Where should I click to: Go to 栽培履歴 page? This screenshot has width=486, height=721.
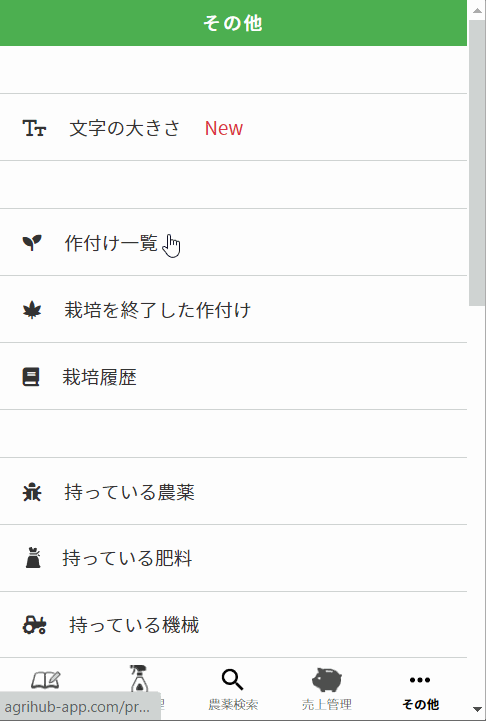233,376
